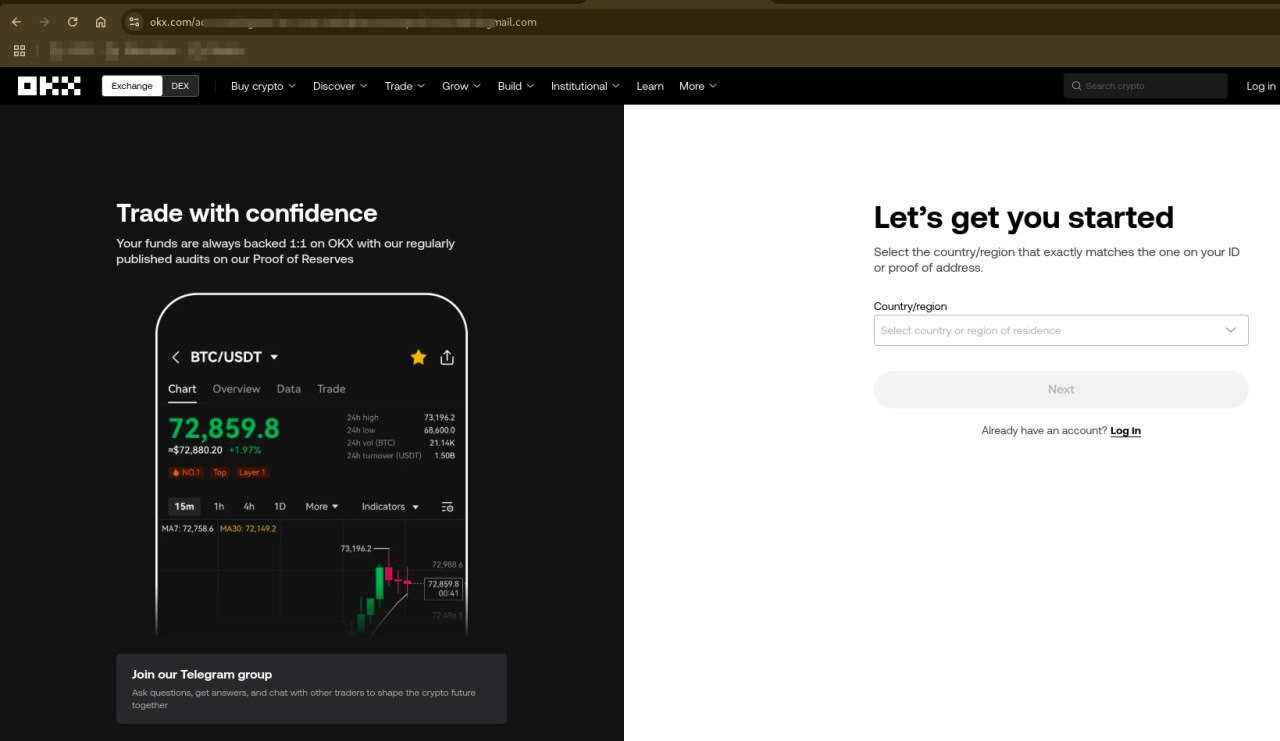The image size is (1280, 741).
Task: Click the MA7: 72,758.6 label
Action: tap(188, 528)
